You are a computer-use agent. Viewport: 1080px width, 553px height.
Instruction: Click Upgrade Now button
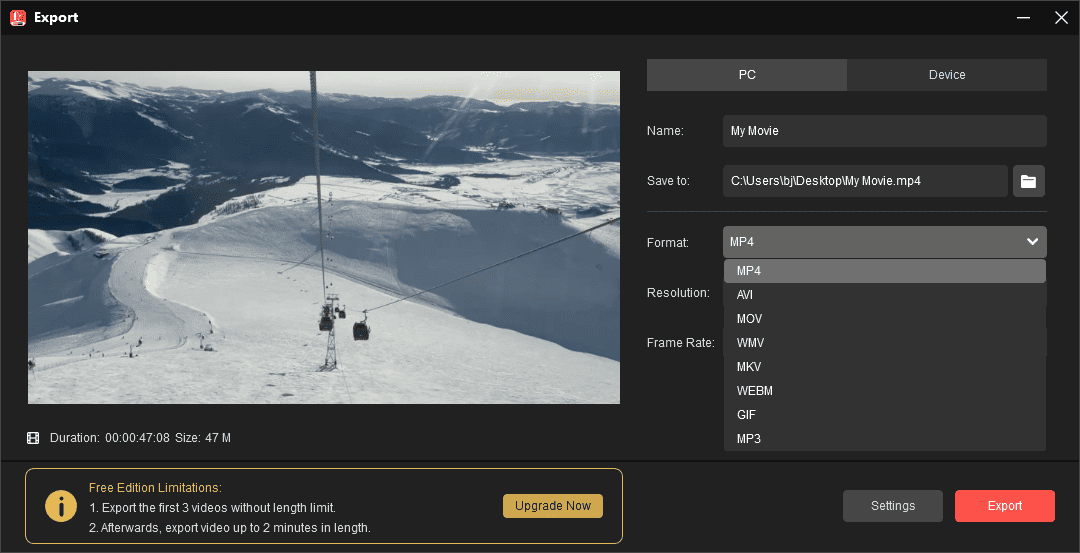click(553, 506)
